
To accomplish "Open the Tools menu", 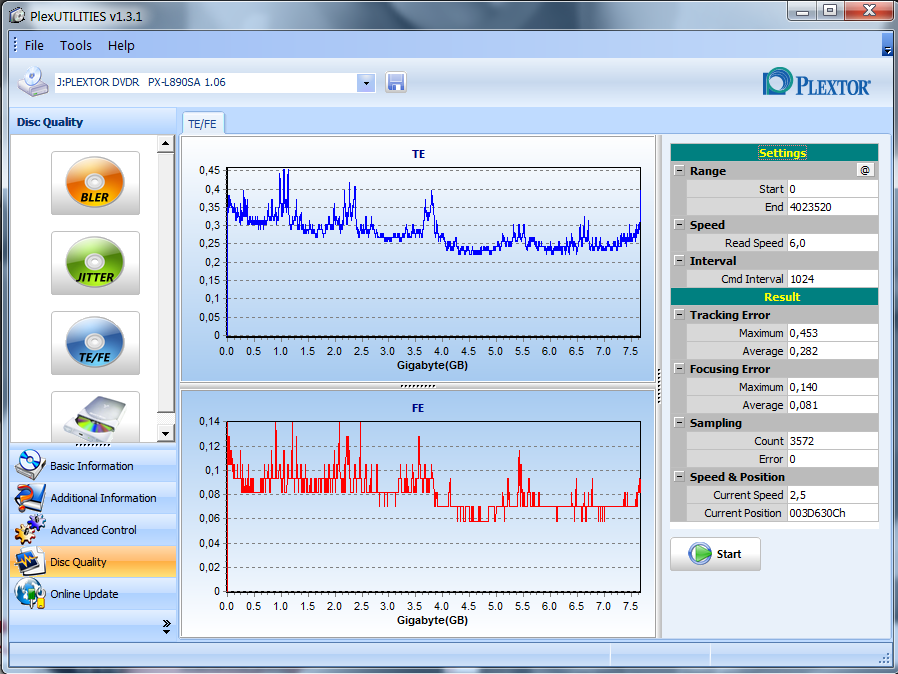I will click(76, 45).
